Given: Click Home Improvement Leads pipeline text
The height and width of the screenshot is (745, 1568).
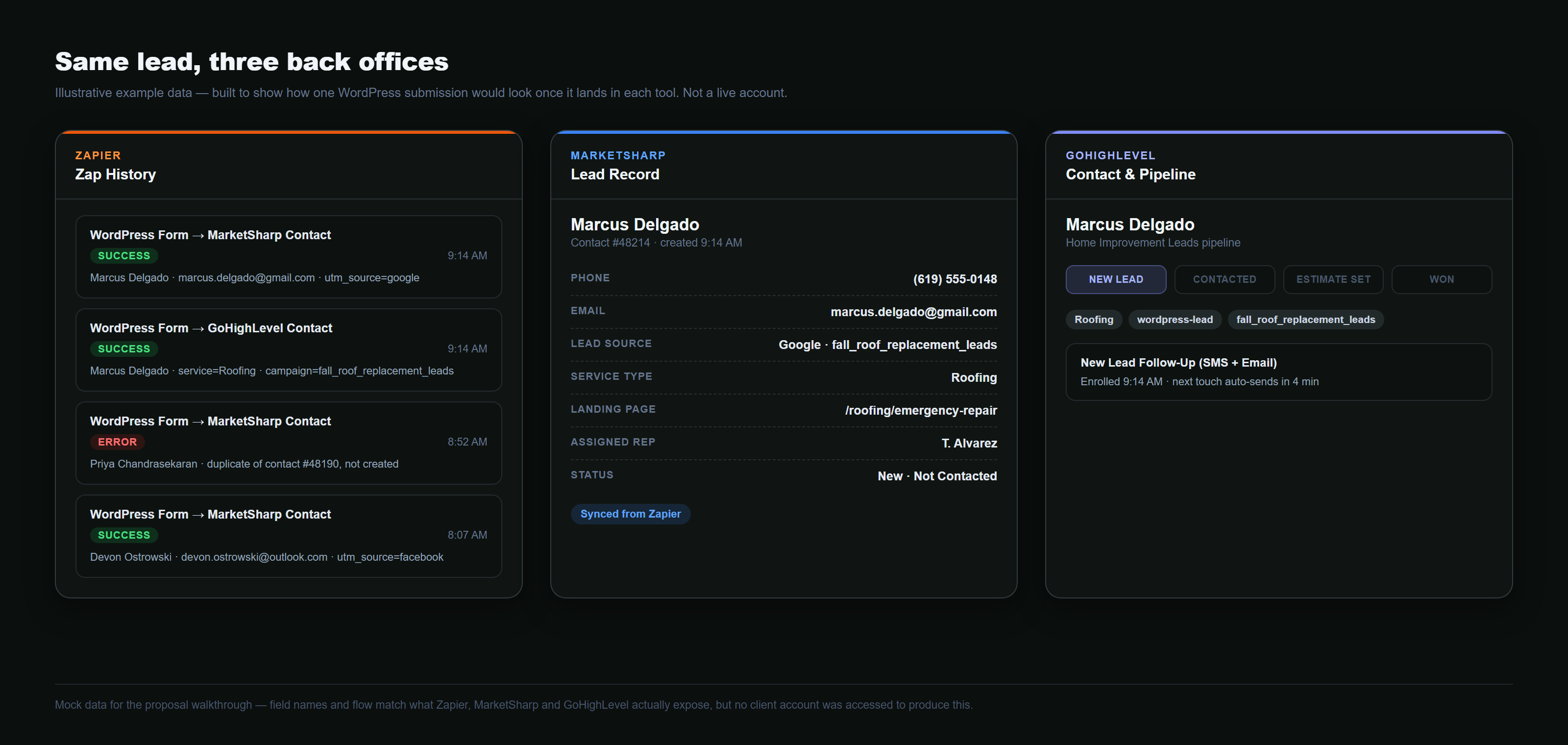Looking at the screenshot, I should [1152, 242].
